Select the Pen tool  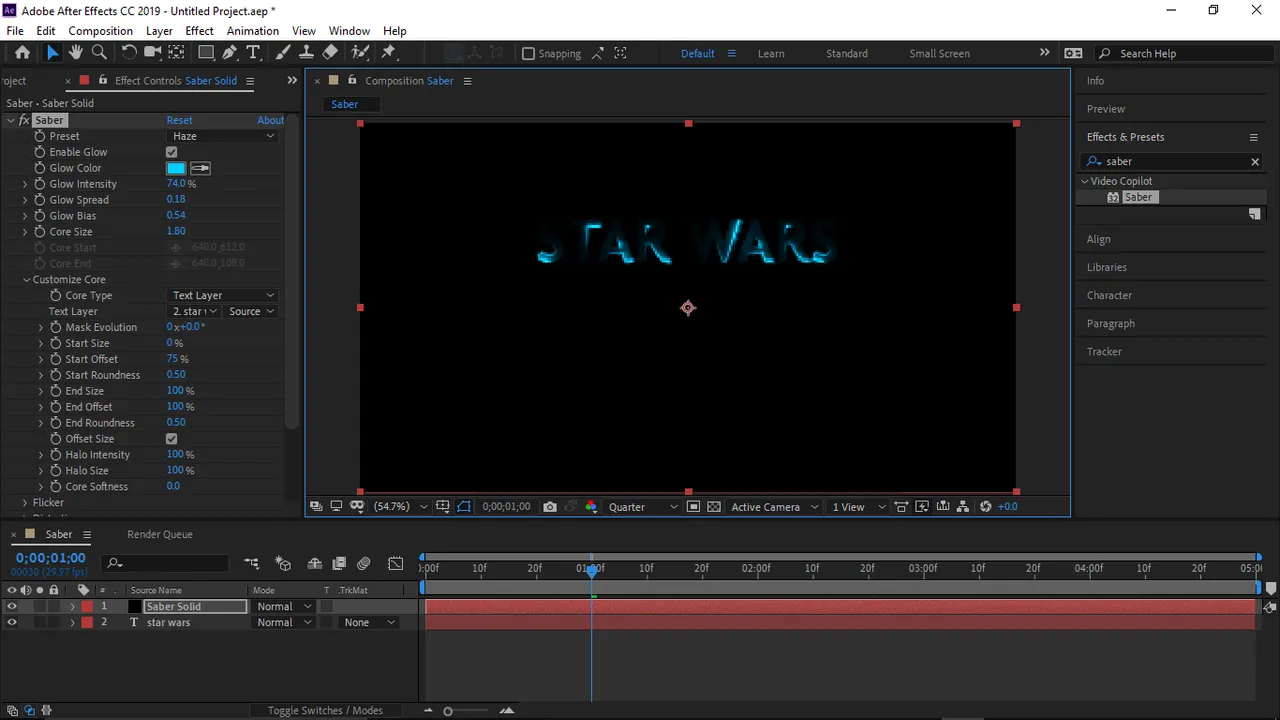(x=230, y=53)
